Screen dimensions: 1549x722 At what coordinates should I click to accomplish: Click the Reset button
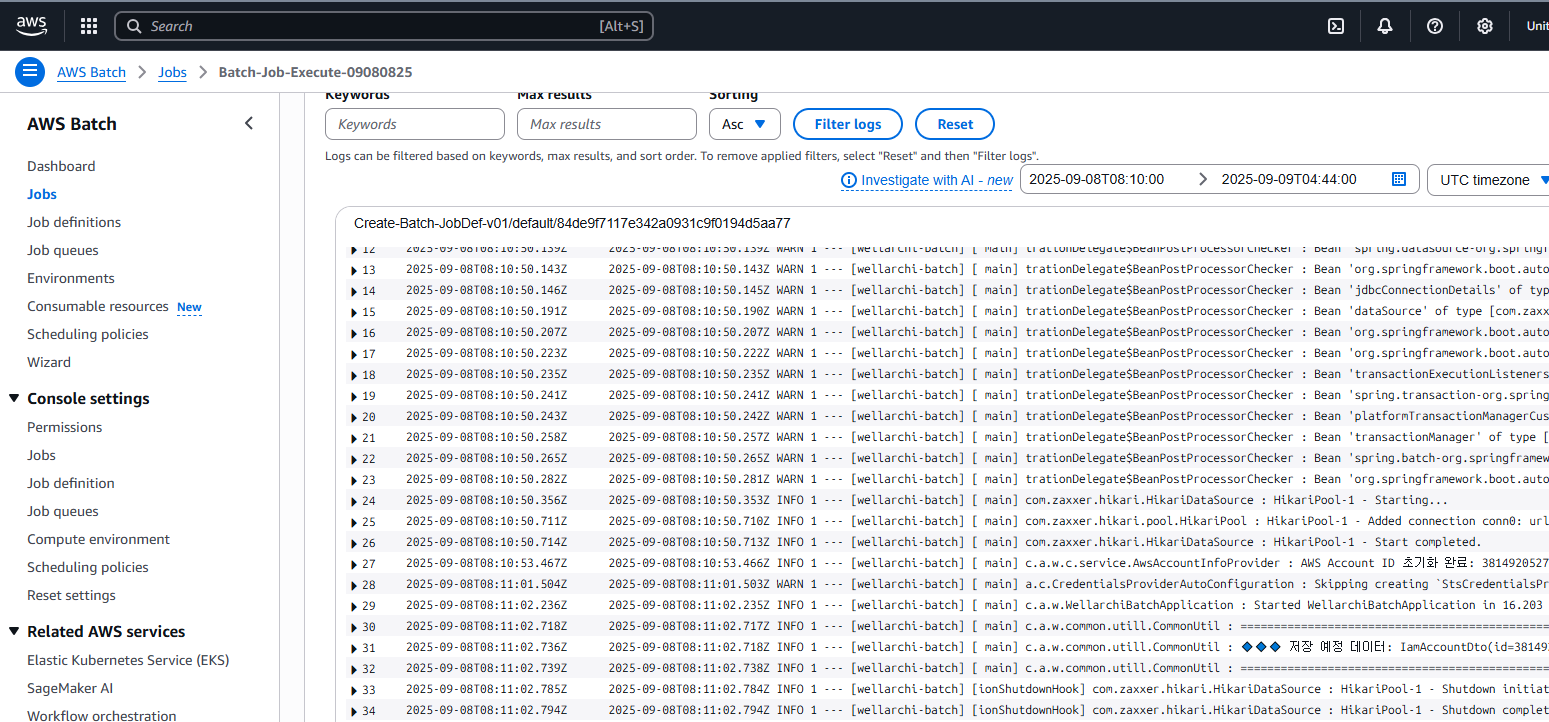[x=955, y=124]
